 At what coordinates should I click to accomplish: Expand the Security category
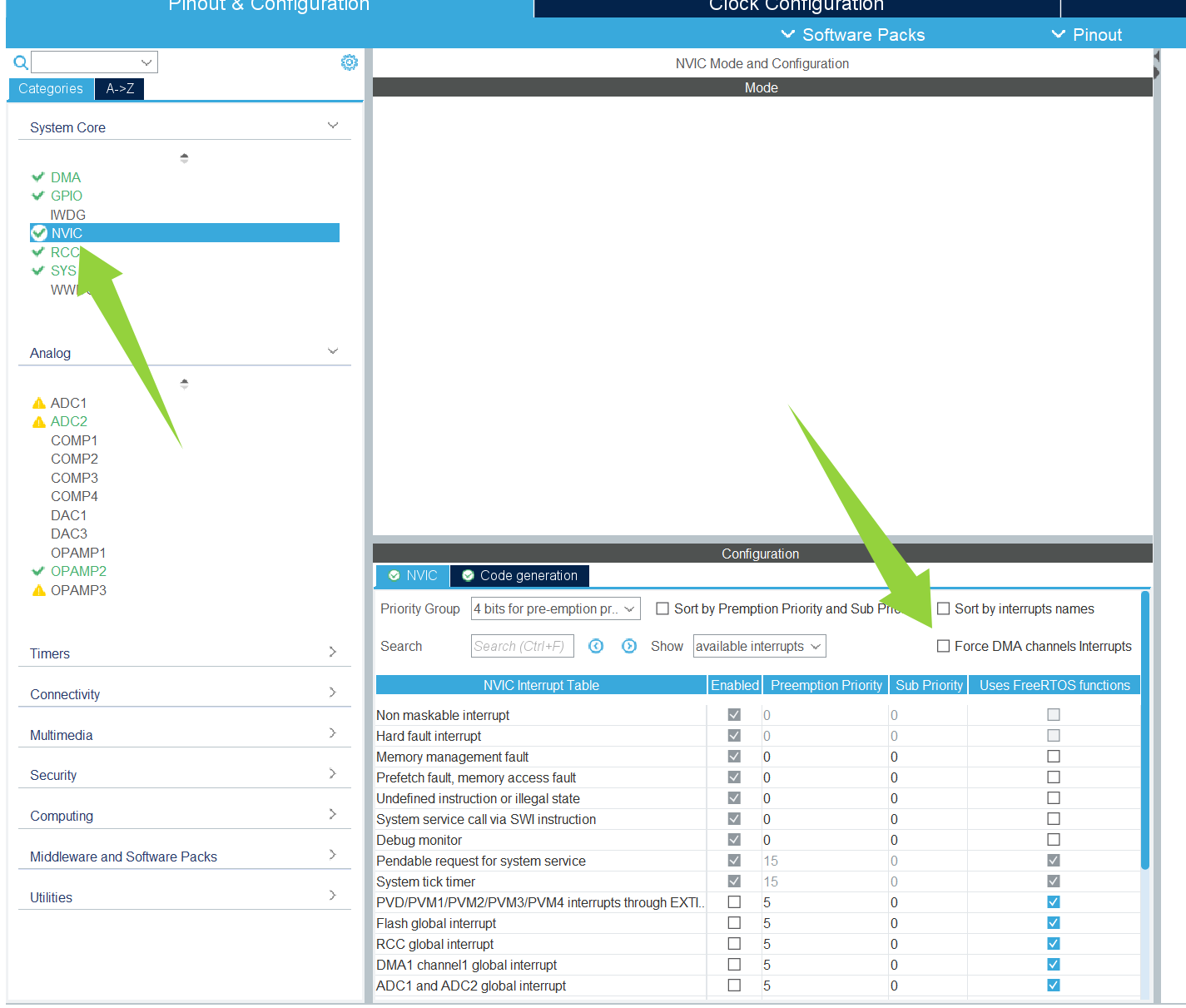pyautogui.click(x=333, y=773)
